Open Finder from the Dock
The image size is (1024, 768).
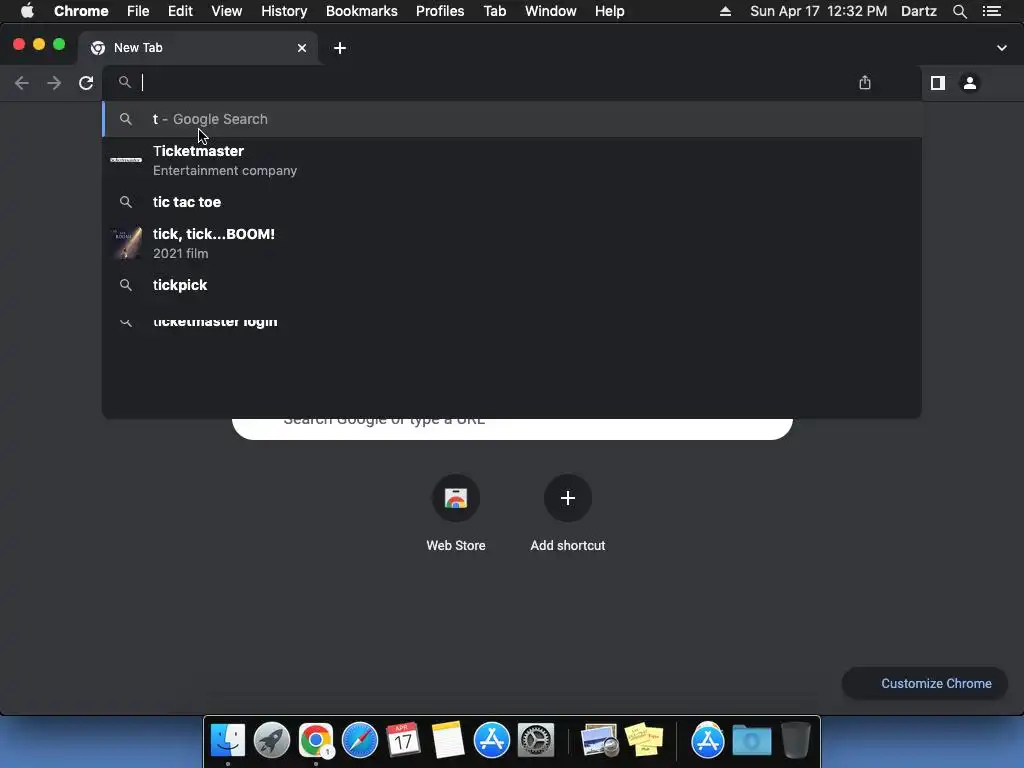click(x=227, y=740)
